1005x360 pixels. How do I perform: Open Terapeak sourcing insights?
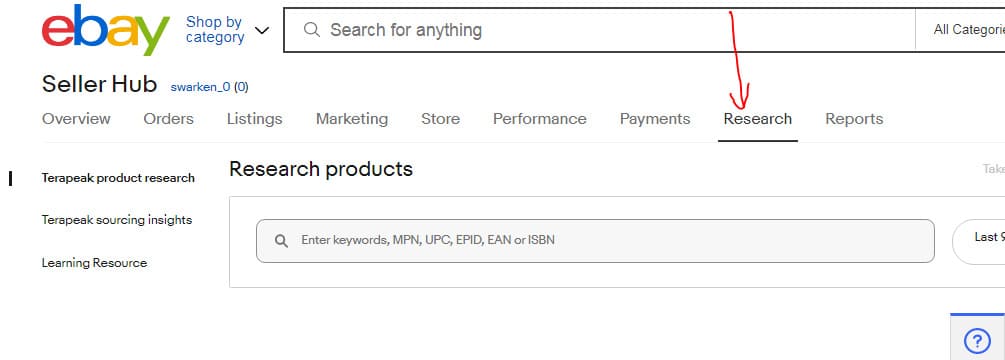(x=117, y=220)
